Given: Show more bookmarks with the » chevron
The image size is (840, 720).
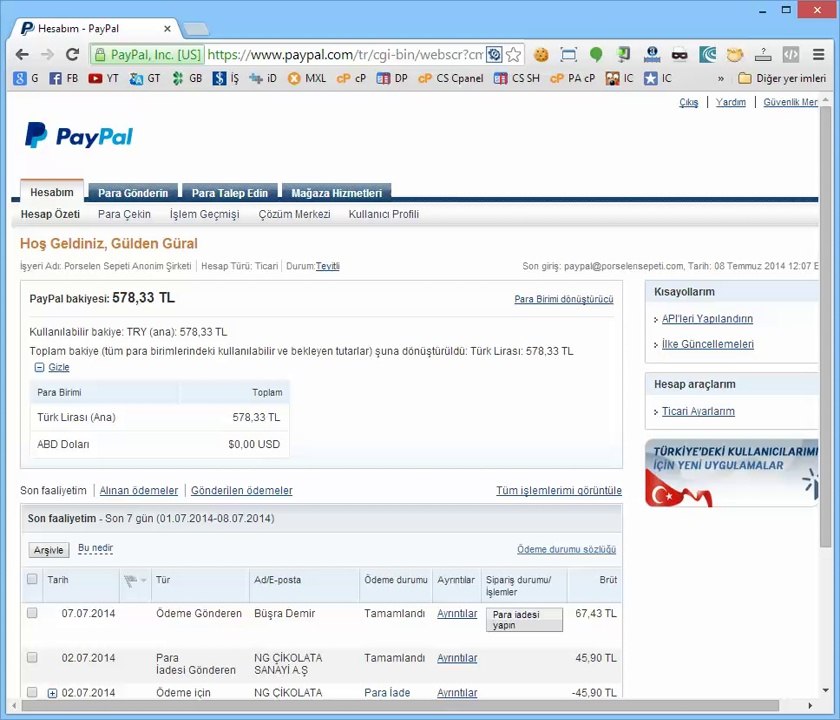Looking at the screenshot, I should click(721, 78).
